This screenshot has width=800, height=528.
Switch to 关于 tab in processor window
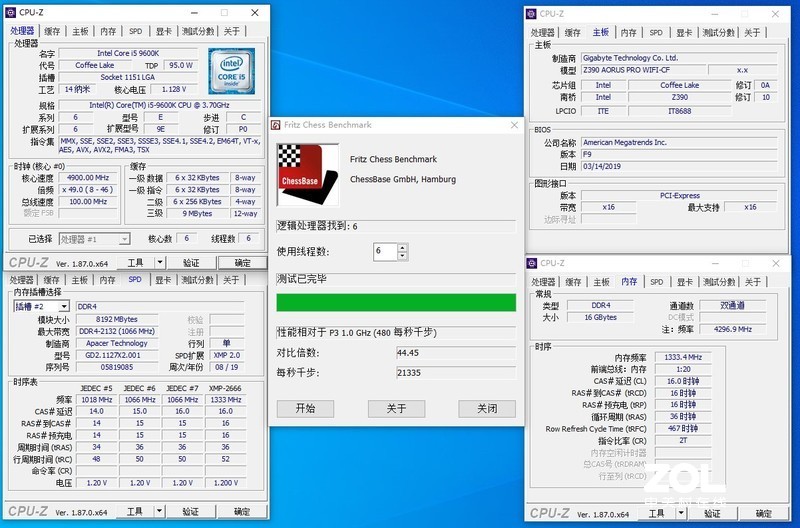[x=232, y=31]
